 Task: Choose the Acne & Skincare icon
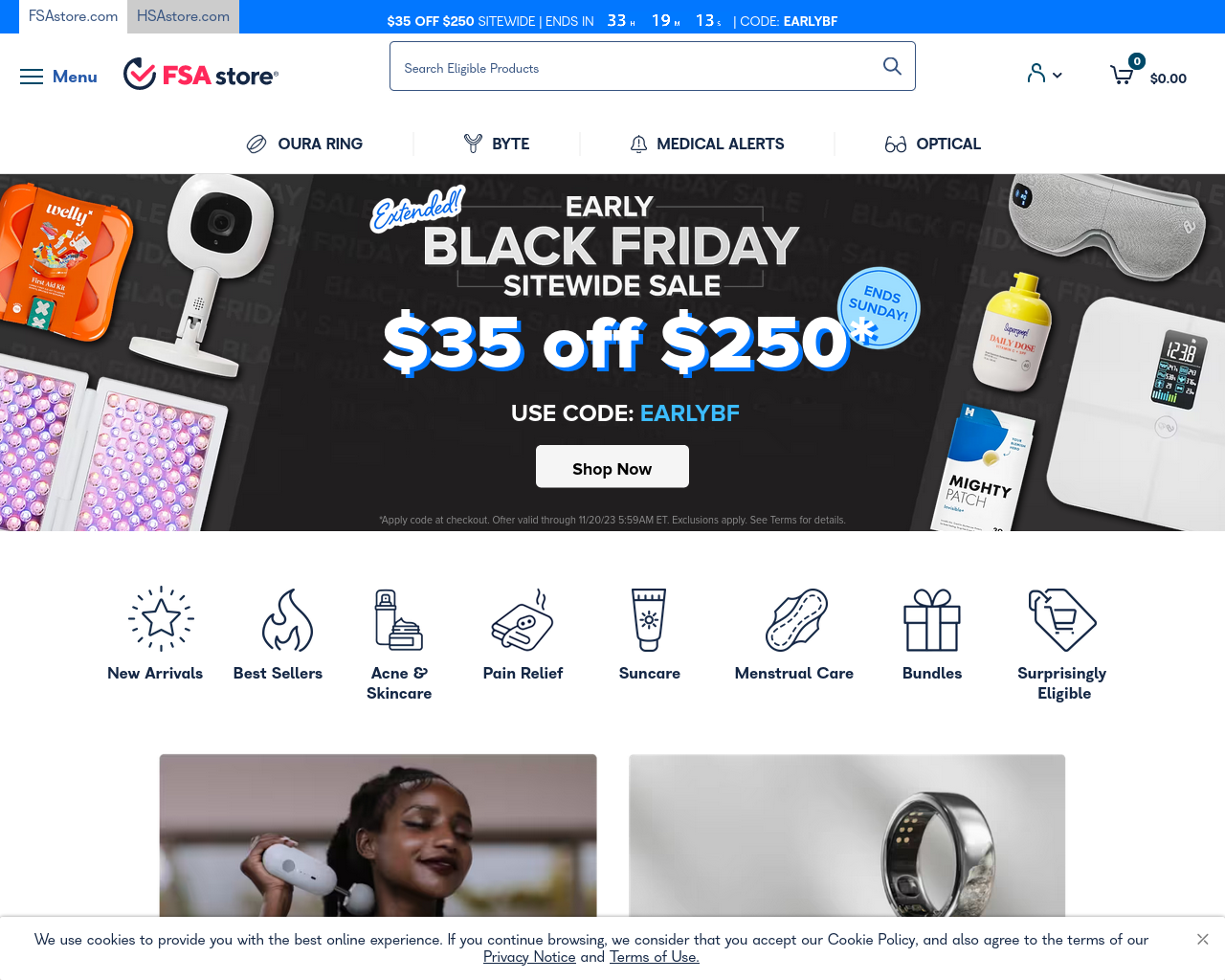399,619
